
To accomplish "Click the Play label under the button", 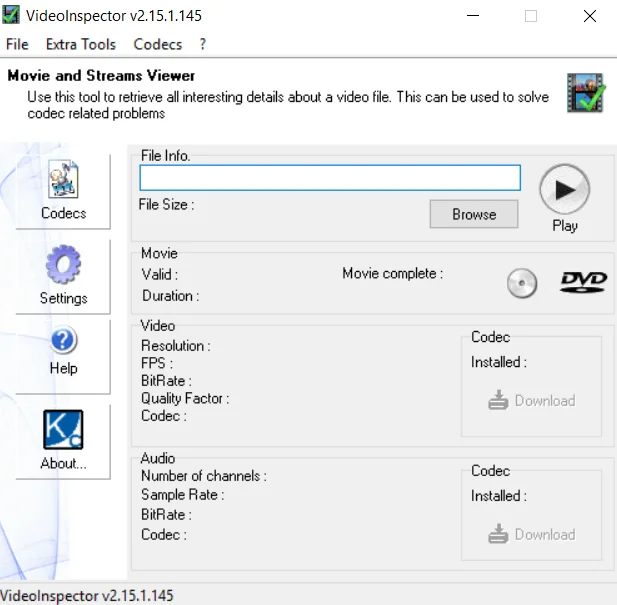I will (565, 226).
